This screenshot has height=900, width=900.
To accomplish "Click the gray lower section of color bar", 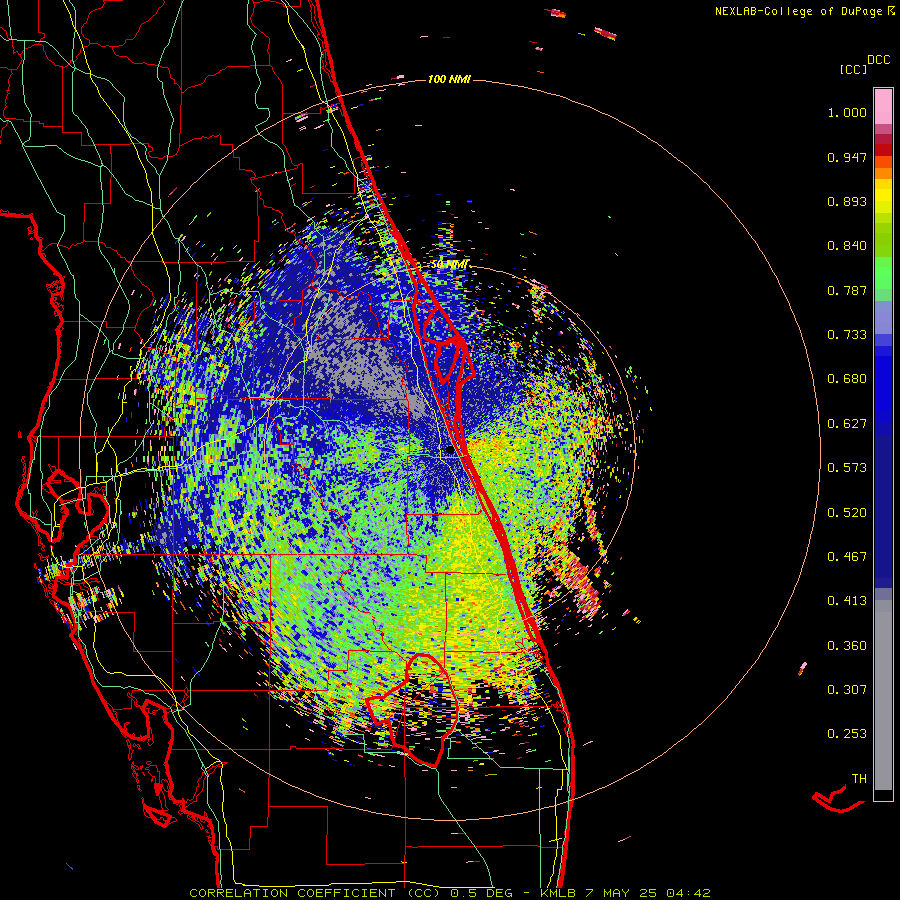I will click(x=883, y=695).
